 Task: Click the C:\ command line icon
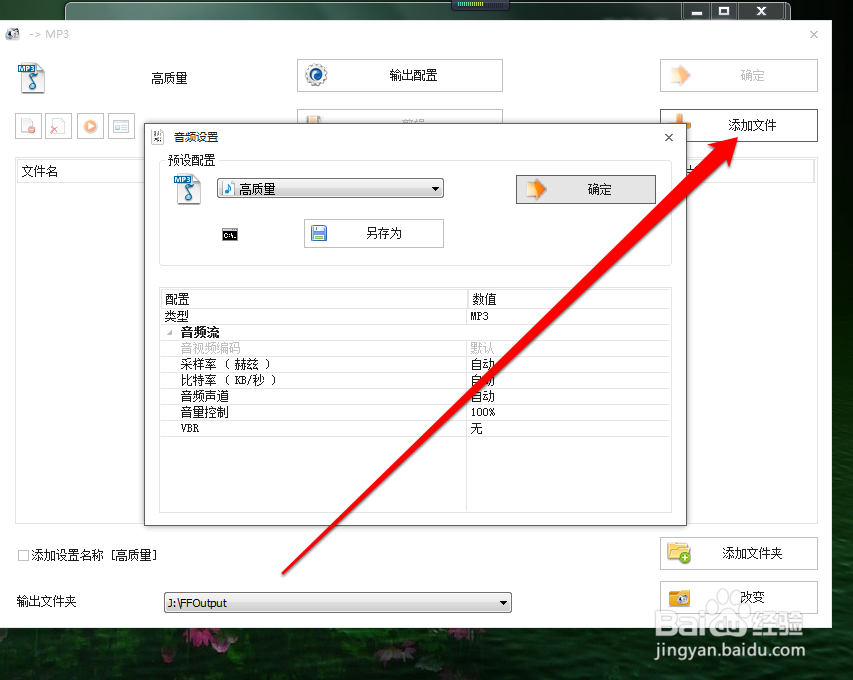[229, 233]
